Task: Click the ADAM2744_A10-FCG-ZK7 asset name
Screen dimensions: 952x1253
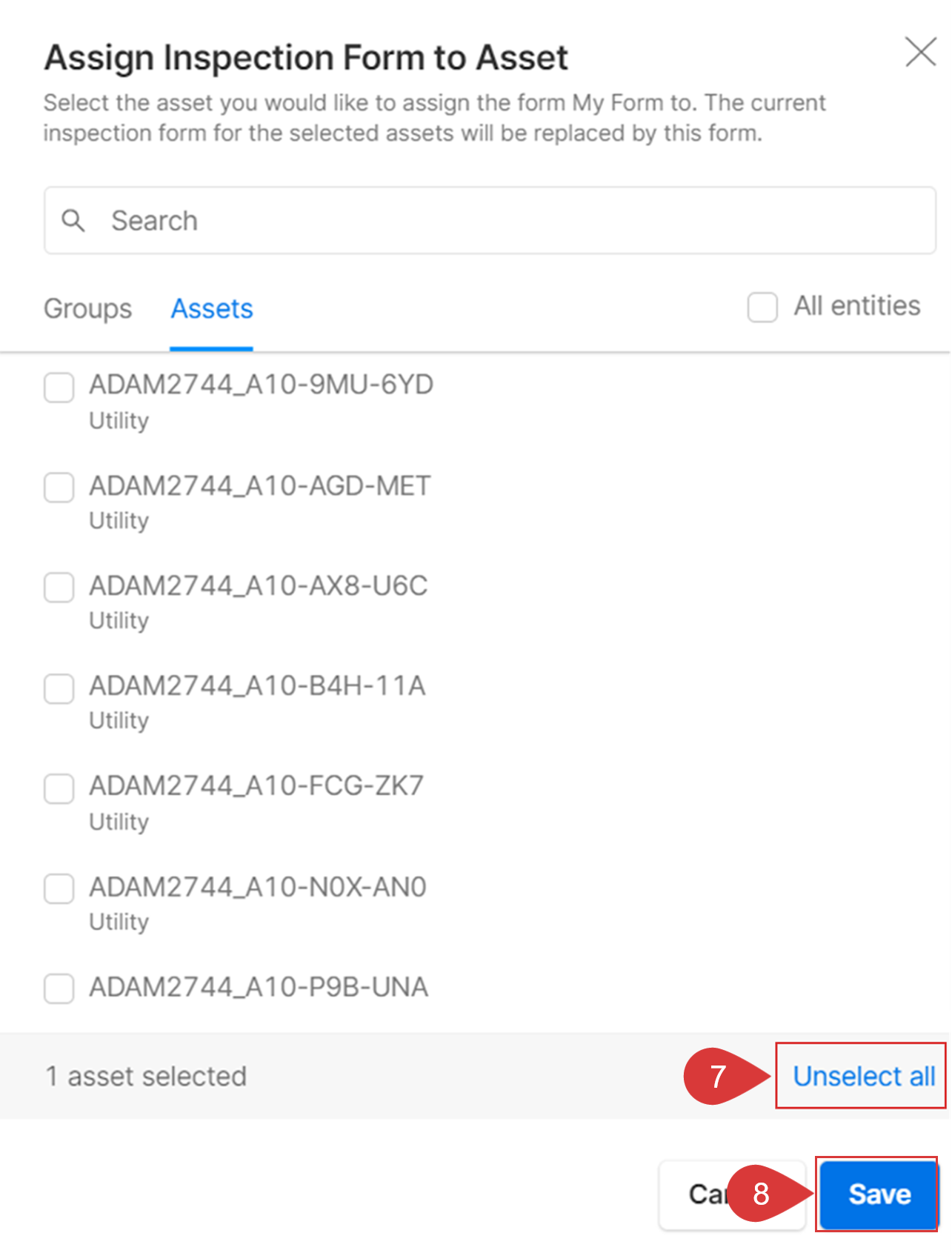Action: pyautogui.click(x=256, y=785)
